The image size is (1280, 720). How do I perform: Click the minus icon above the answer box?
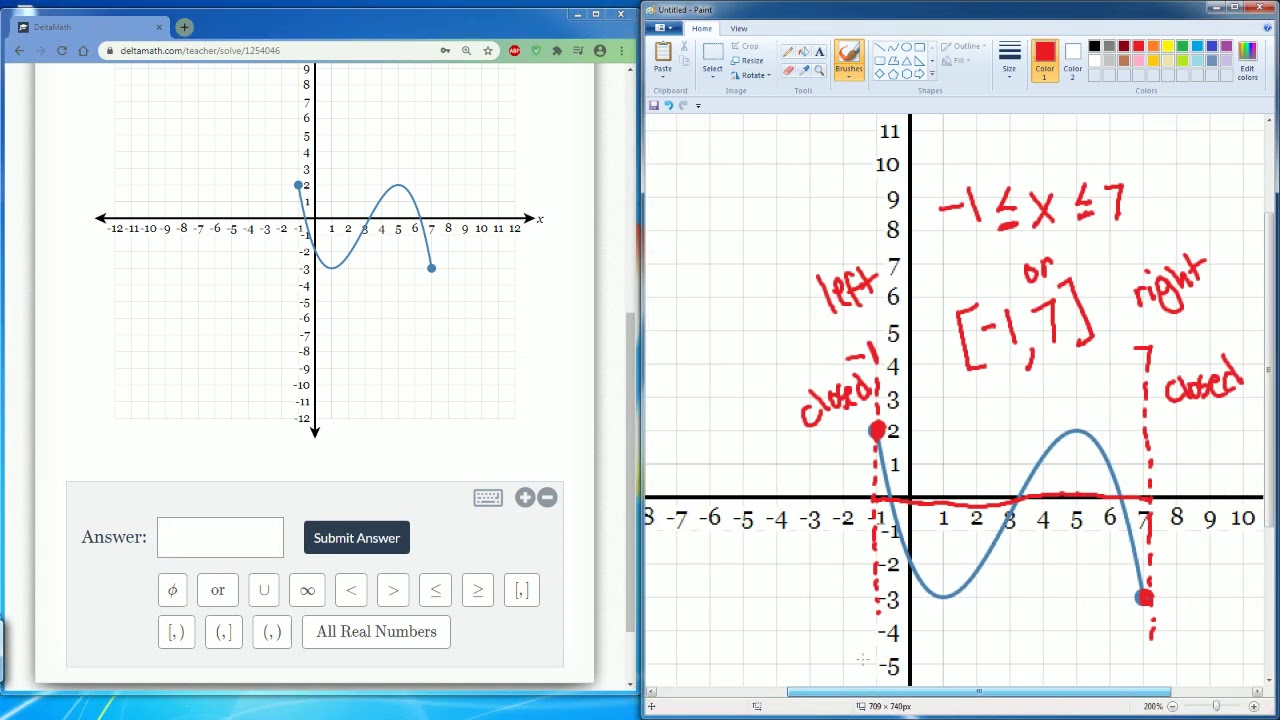tap(547, 497)
